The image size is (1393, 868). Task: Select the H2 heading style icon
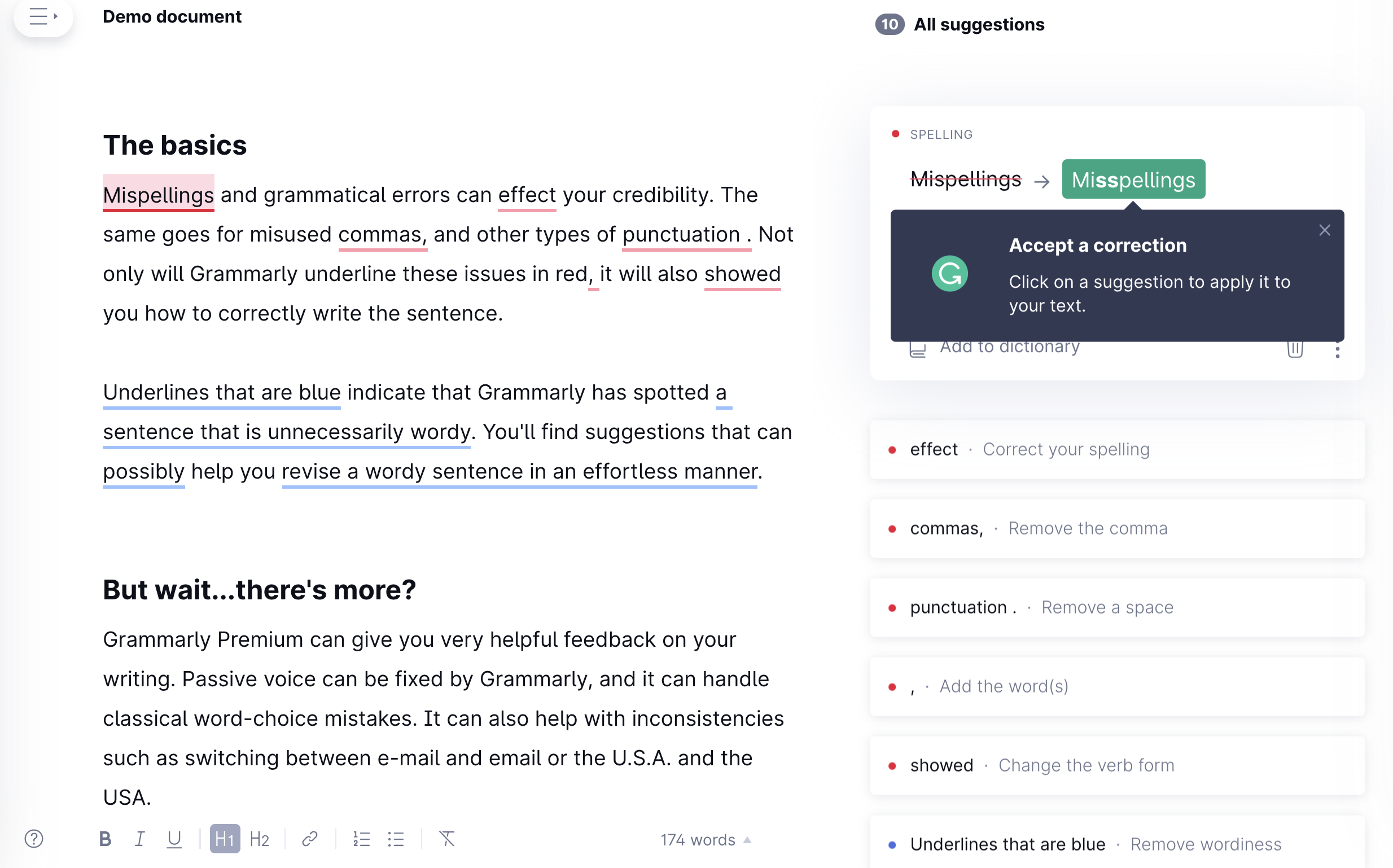click(x=260, y=838)
